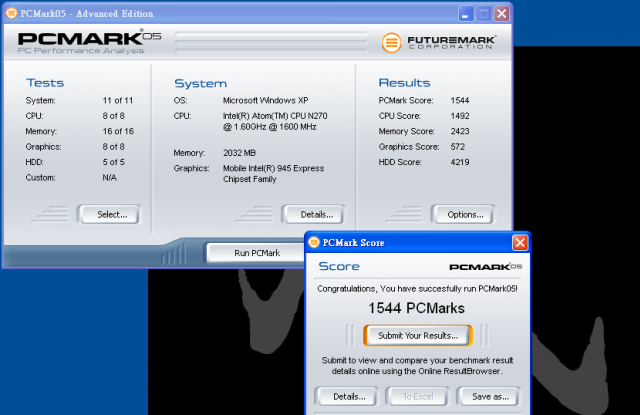The image size is (640, 415).
Task: Click the Results section heading
Action: point(404,83)
